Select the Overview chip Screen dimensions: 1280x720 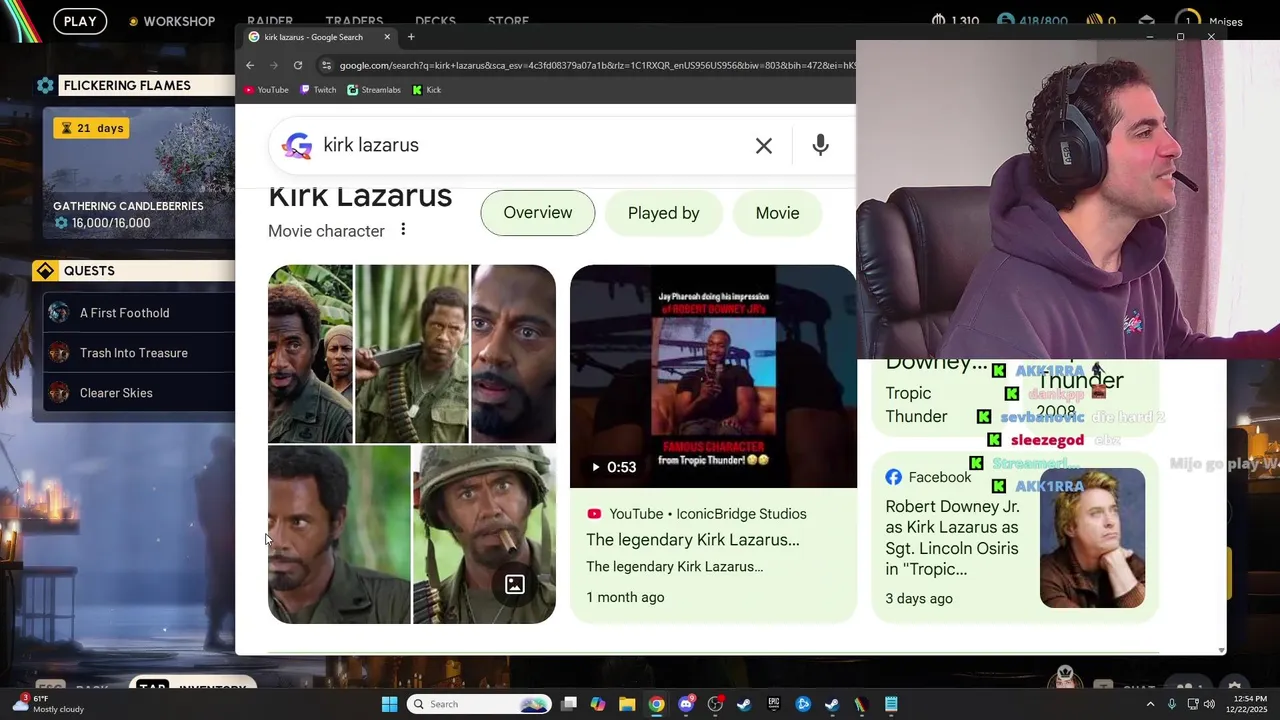pos(538,213)
